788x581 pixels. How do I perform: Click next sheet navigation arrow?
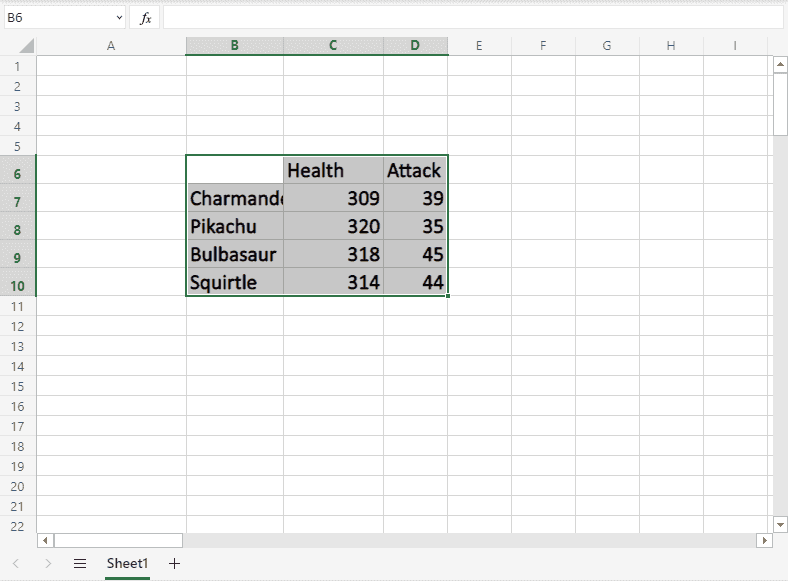47,564
